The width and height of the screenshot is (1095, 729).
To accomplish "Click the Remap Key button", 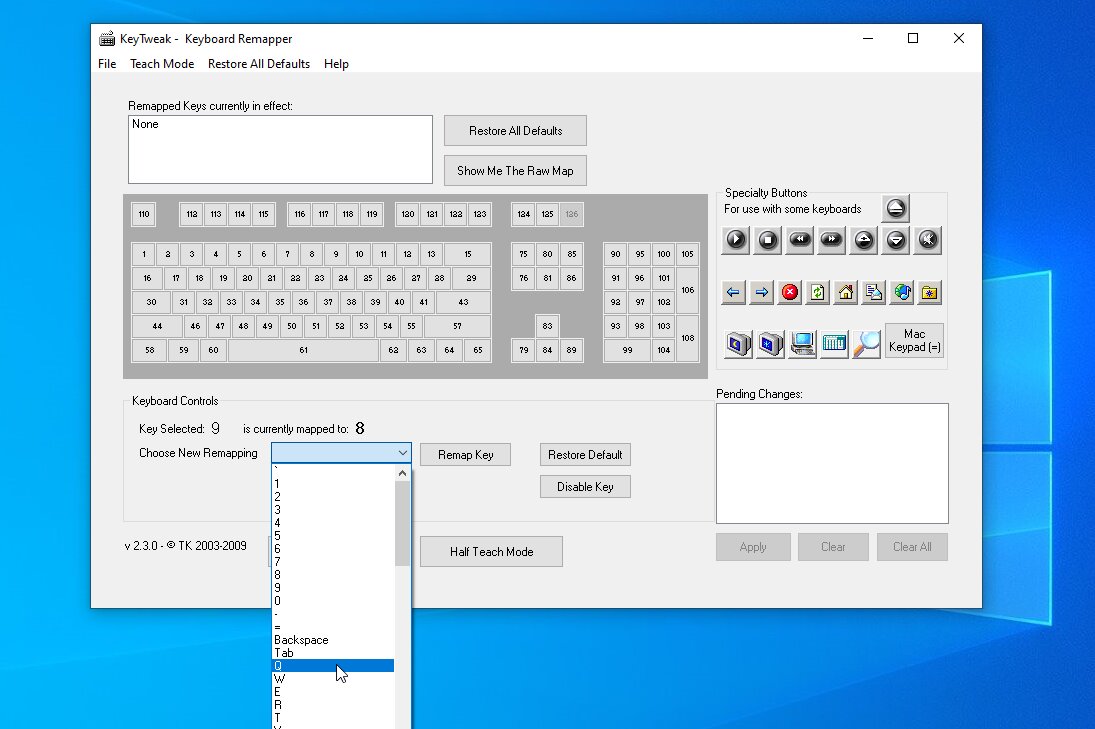I will (465, 455).
